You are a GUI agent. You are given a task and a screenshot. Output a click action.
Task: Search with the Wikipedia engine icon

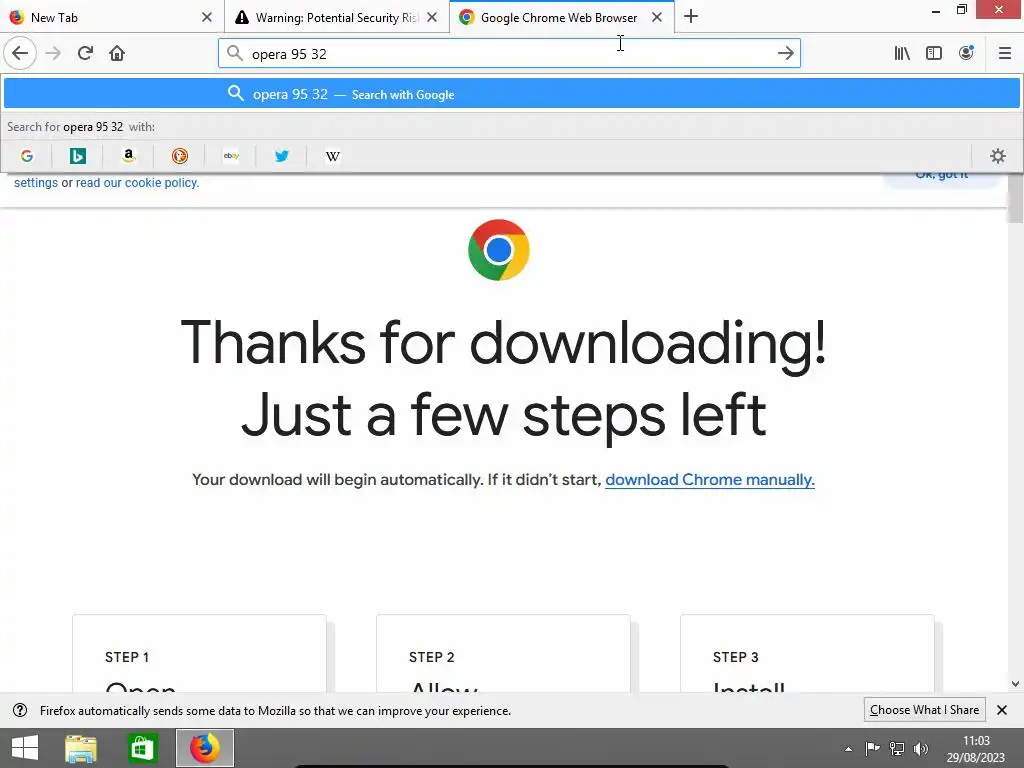click(x=332, y=156)
